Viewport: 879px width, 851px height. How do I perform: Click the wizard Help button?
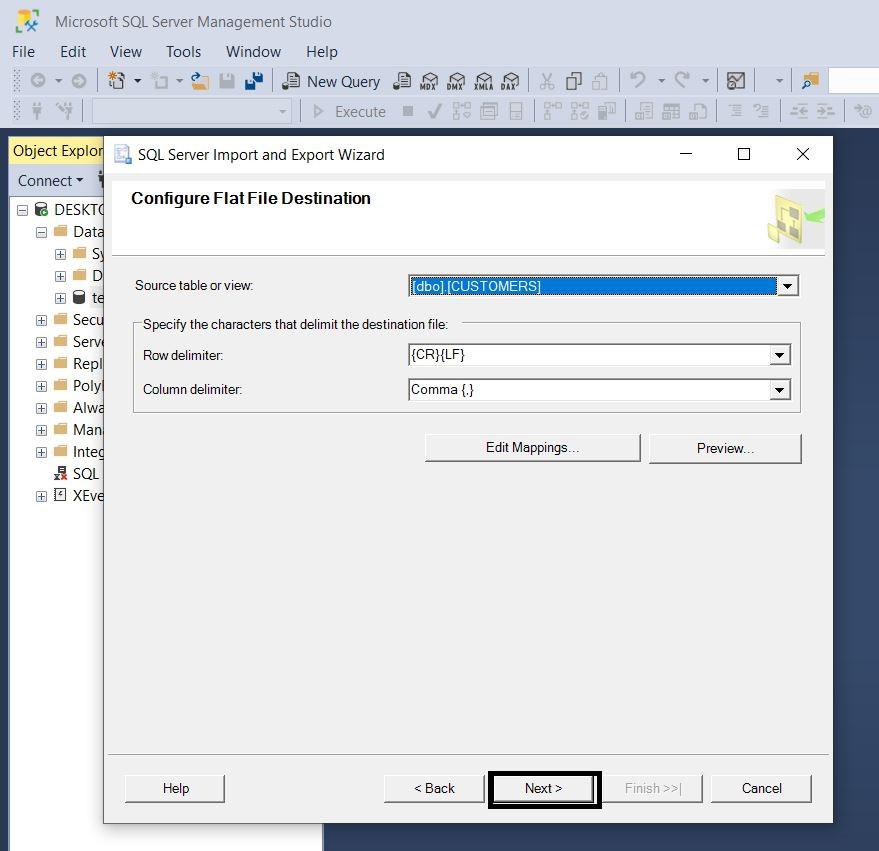pos(175,788)
